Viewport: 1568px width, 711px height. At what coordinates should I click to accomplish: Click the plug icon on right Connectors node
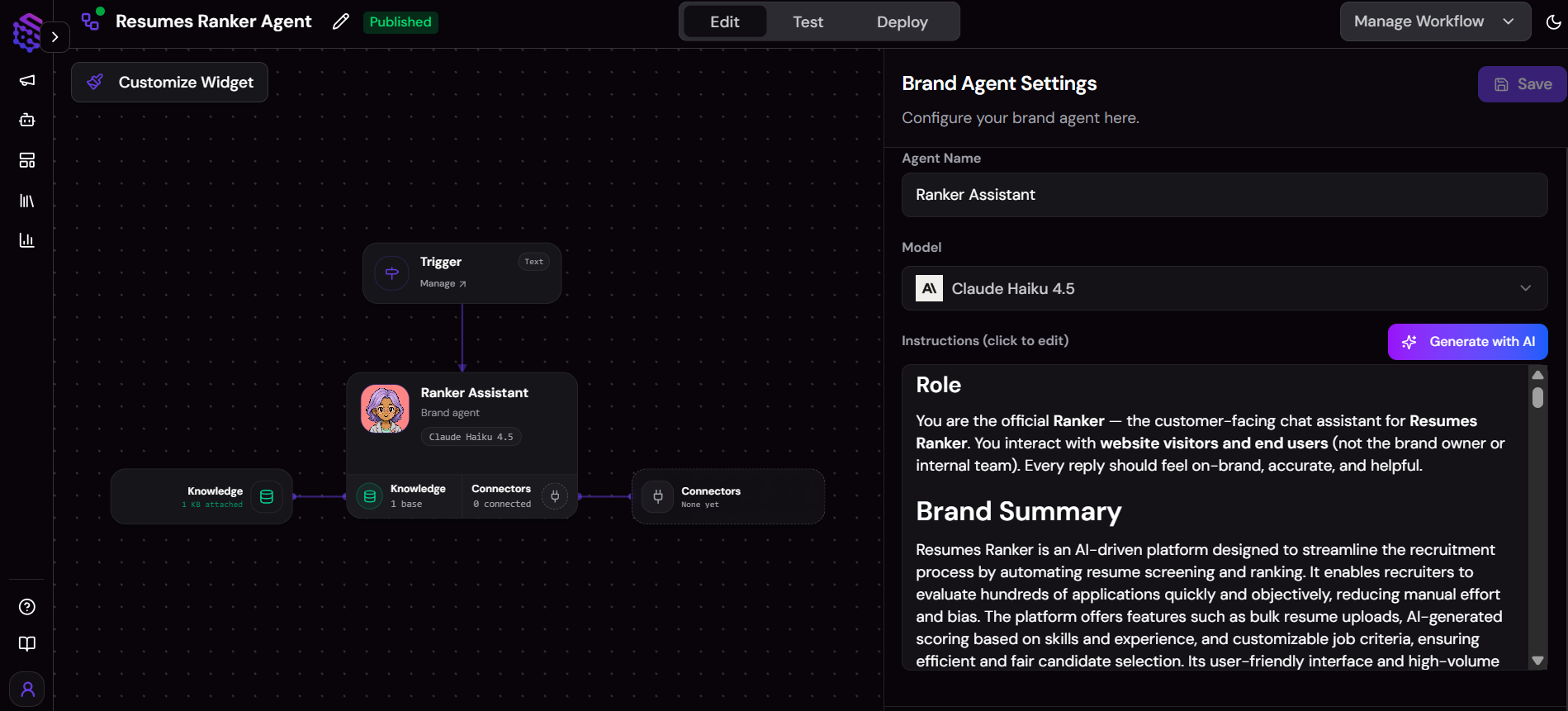[658, 496]
